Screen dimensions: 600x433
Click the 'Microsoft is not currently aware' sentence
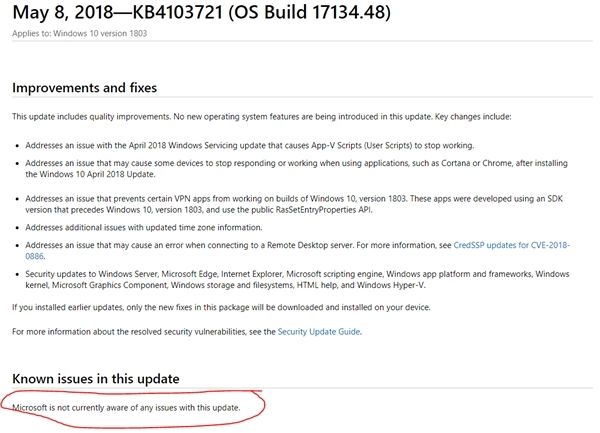[x=126, y=408]
